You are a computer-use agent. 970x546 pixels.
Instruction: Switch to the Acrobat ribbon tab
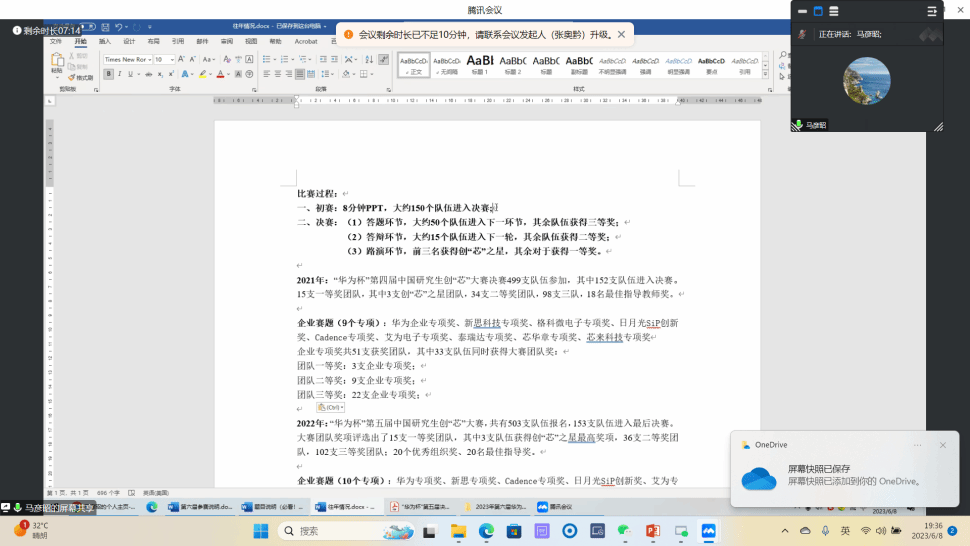(305, 41)
